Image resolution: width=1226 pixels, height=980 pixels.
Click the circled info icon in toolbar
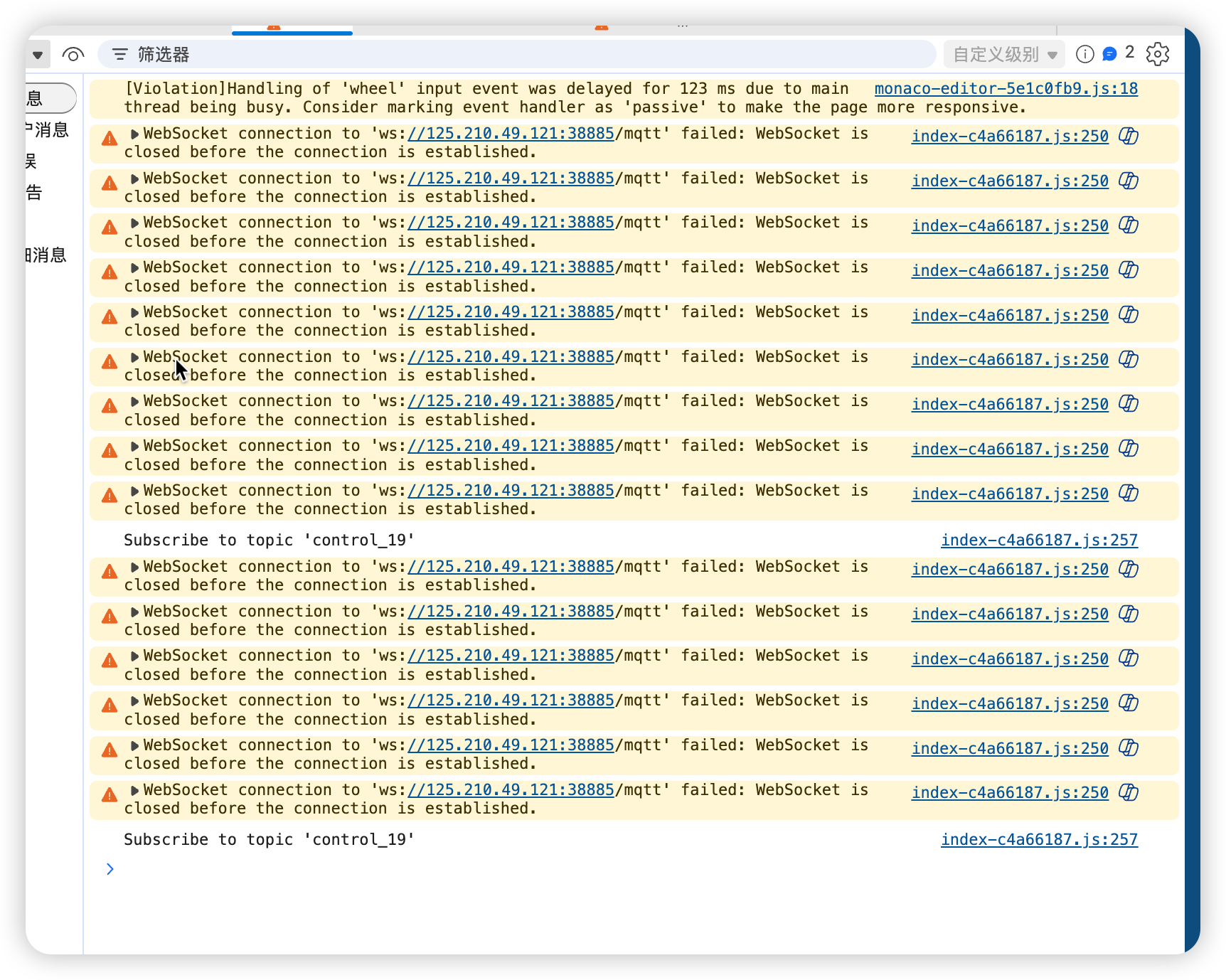1084,54
